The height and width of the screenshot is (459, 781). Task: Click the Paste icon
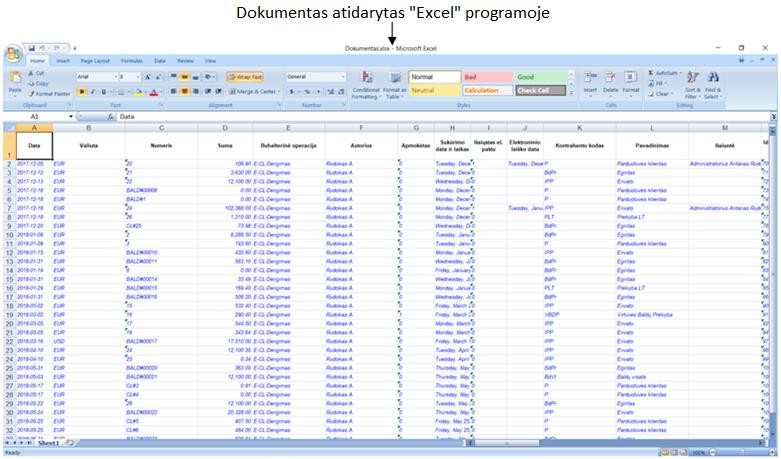(x=14, y=80)
